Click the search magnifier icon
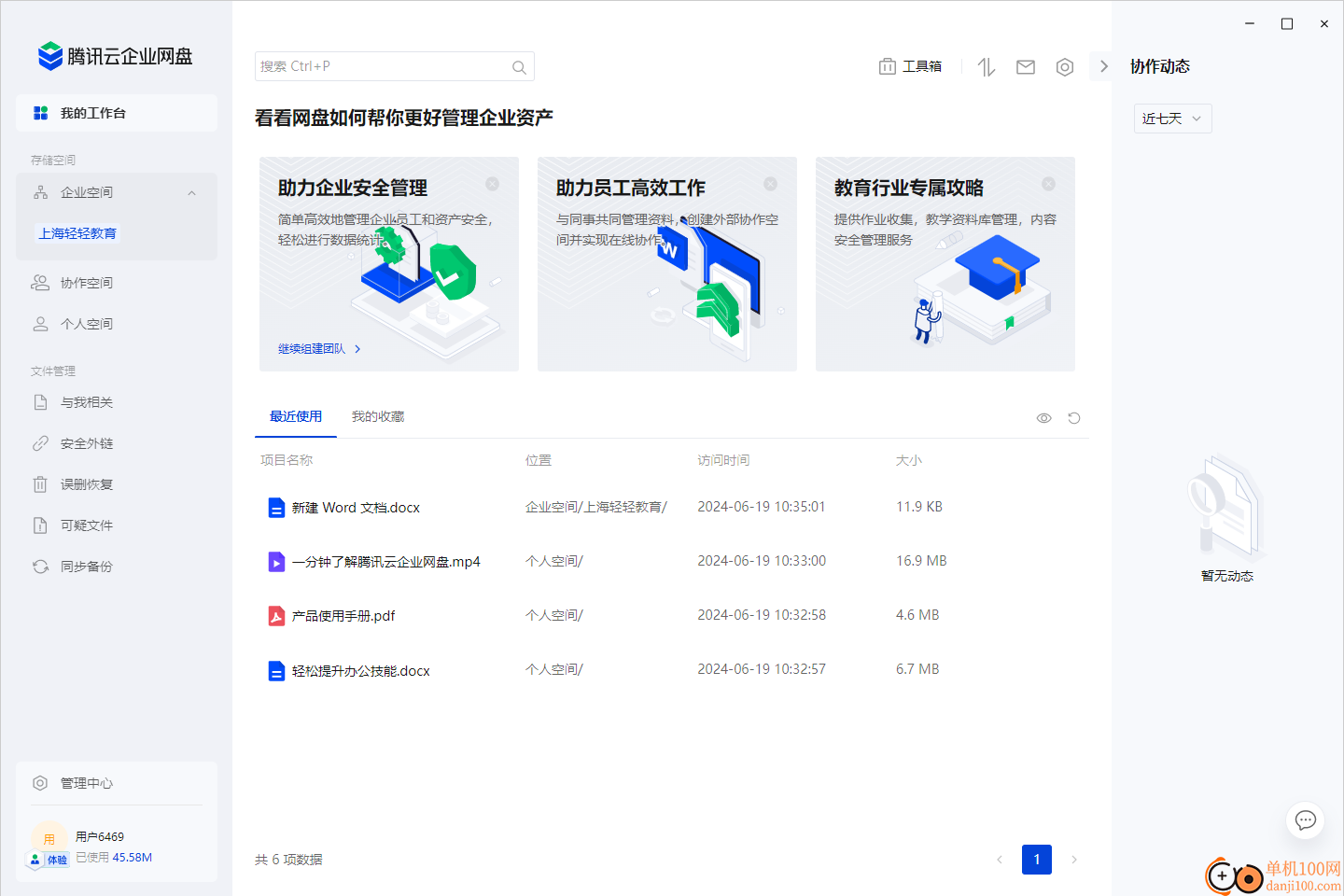The image size is (1344, 896). (x=519, y=67)
